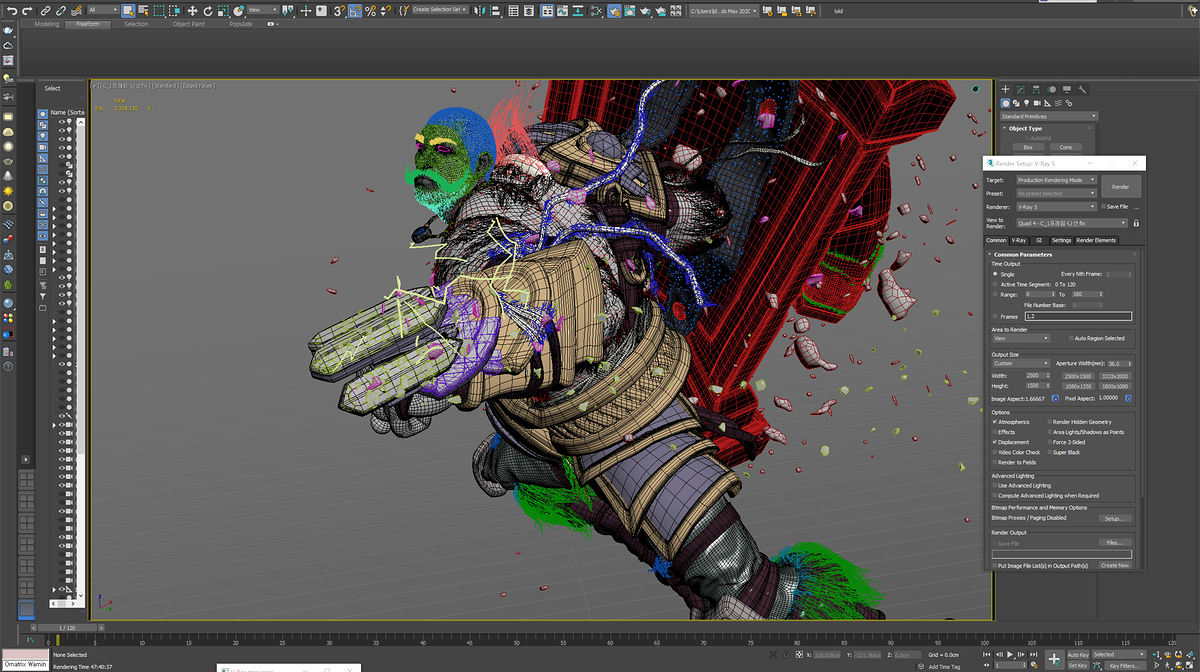Select the Frames radio button
Image resolution: width=1200 pixels, height=672 pixels.
(995, 316)
